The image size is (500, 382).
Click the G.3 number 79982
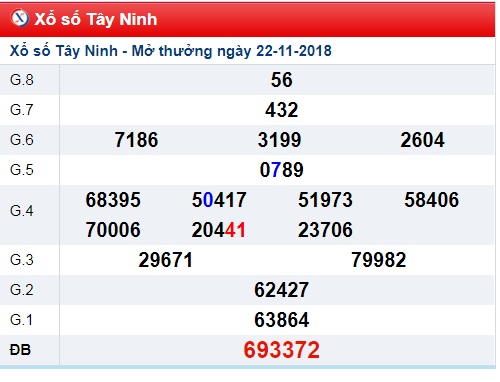click(379, 260)
